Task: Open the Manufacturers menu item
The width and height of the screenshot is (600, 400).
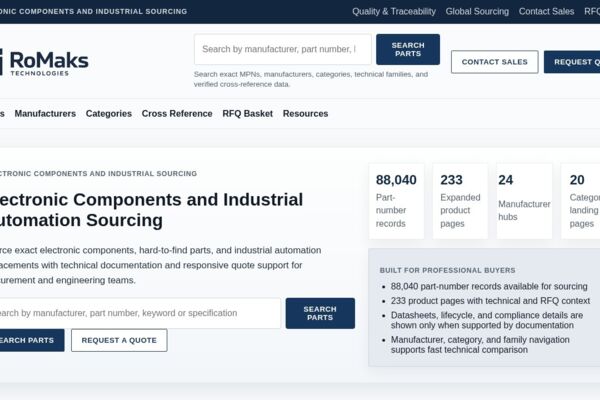Action: point(45,114)
